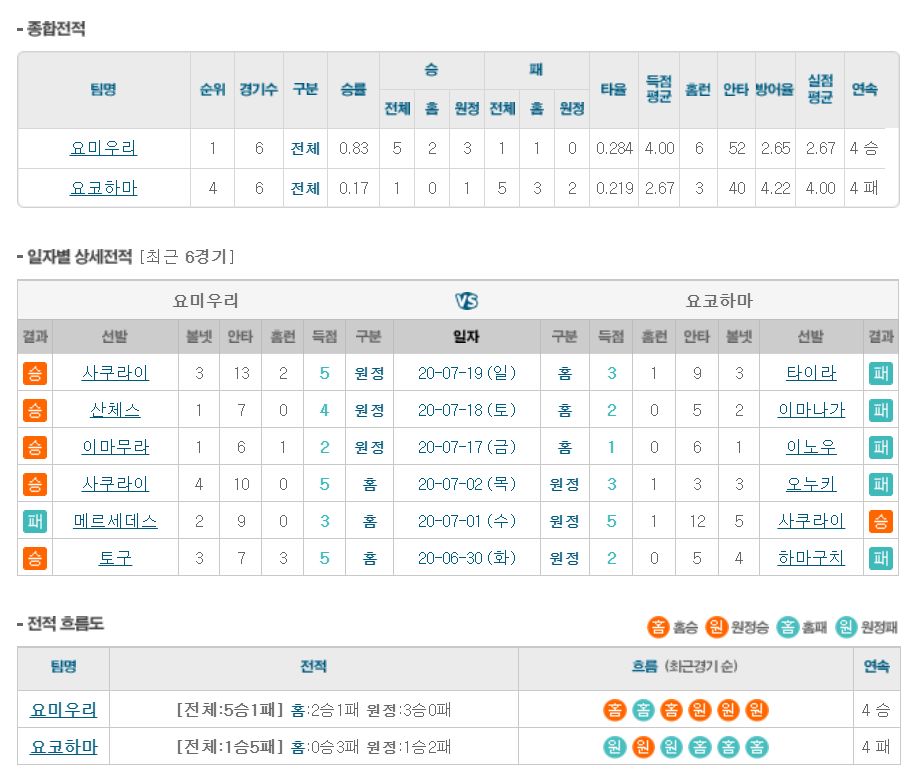Click the 방어율 column header
The image size is (920, 783).
[774, 90]
